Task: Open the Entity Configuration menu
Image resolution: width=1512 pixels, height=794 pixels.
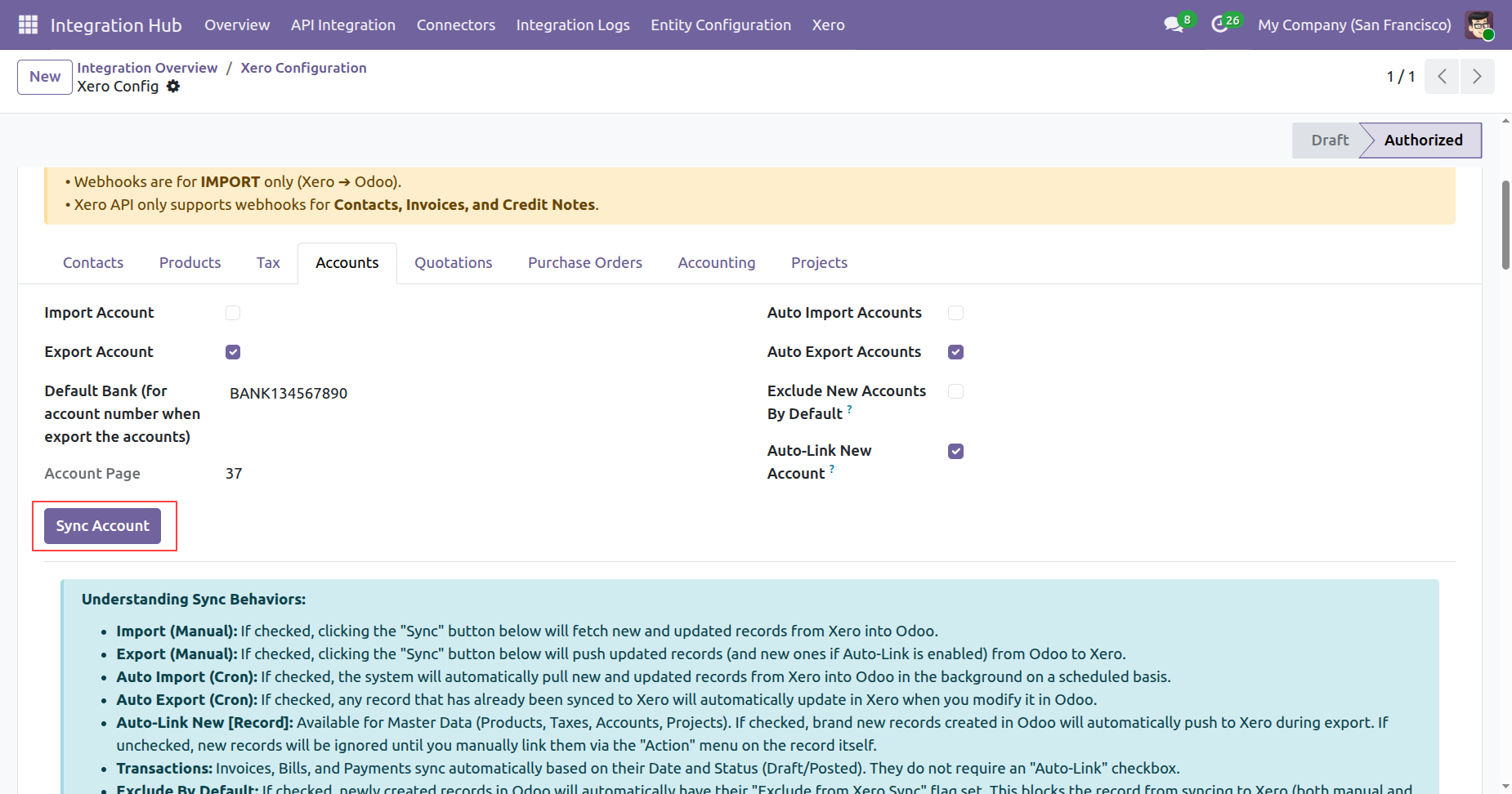Action: pos(721,25)
